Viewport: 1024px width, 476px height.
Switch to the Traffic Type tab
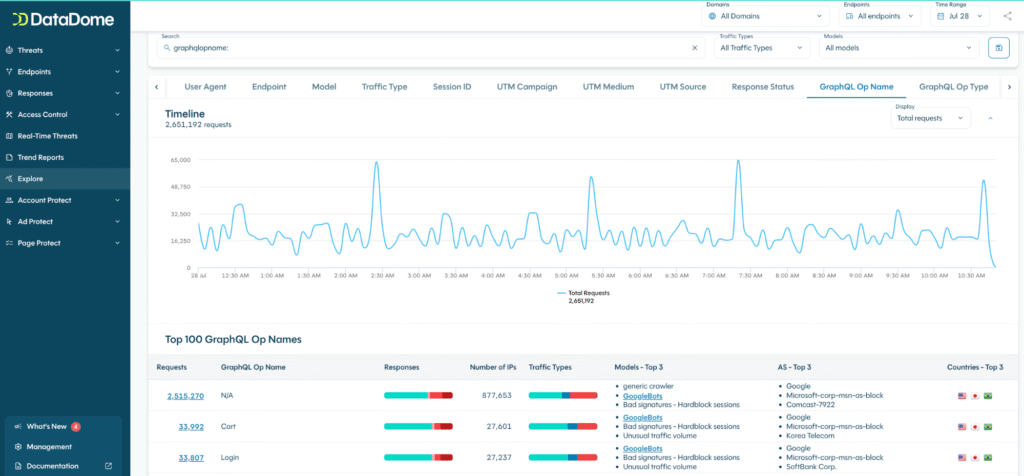(x=385, y=87)
